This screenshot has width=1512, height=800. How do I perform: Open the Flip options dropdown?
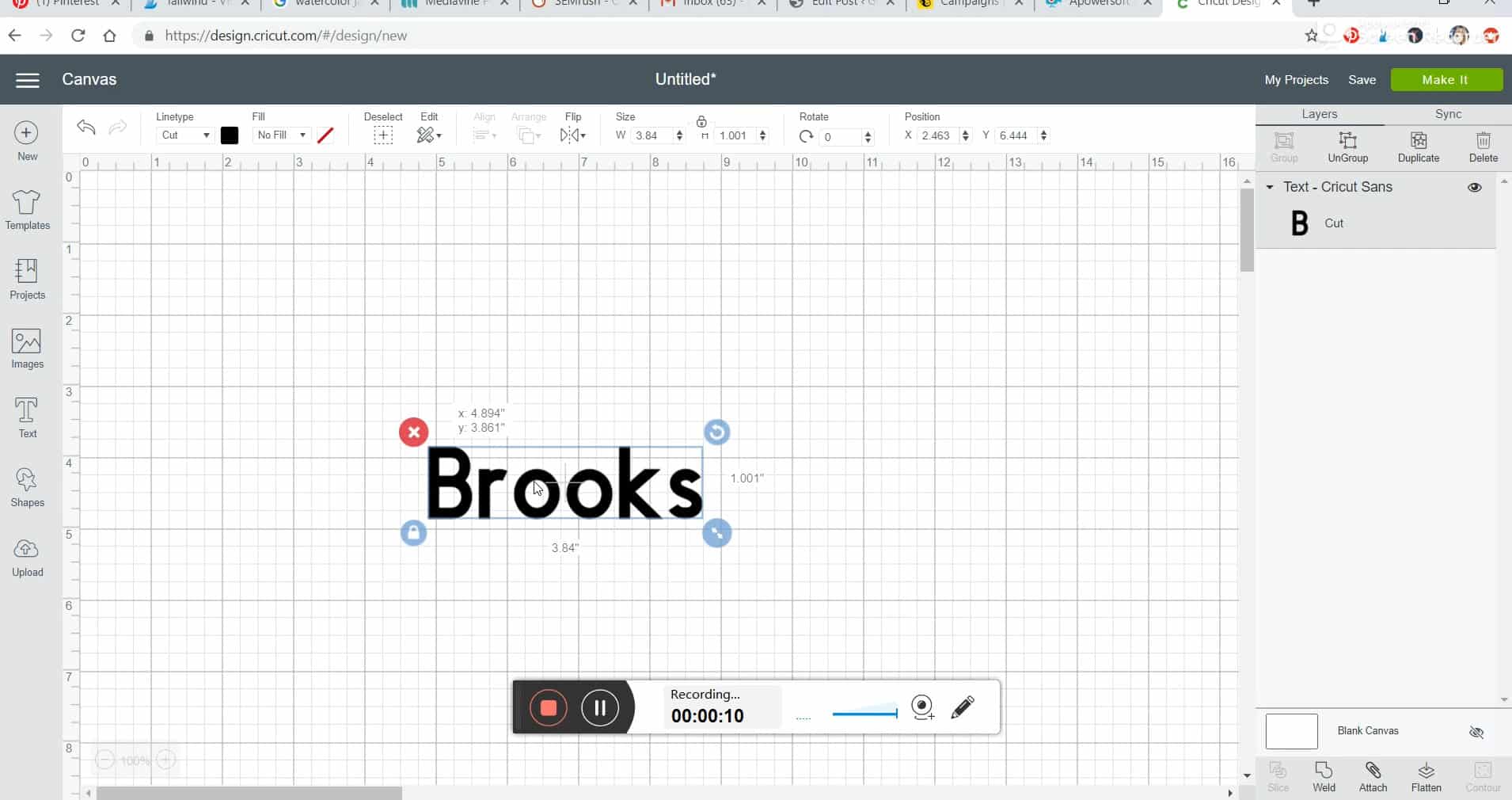point(572,135)
